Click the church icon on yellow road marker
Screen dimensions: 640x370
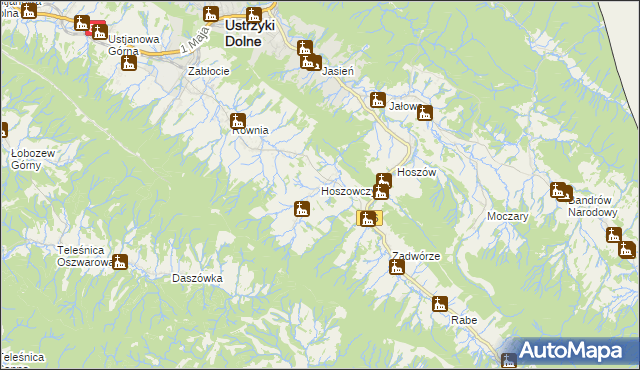(368, 219)
